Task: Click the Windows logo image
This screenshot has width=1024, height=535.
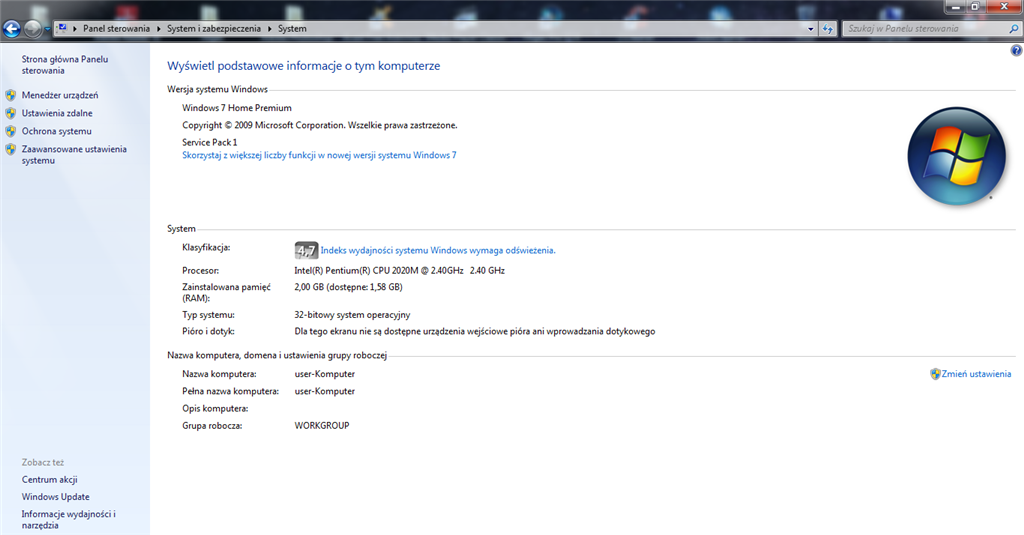Action: [956, 156]
